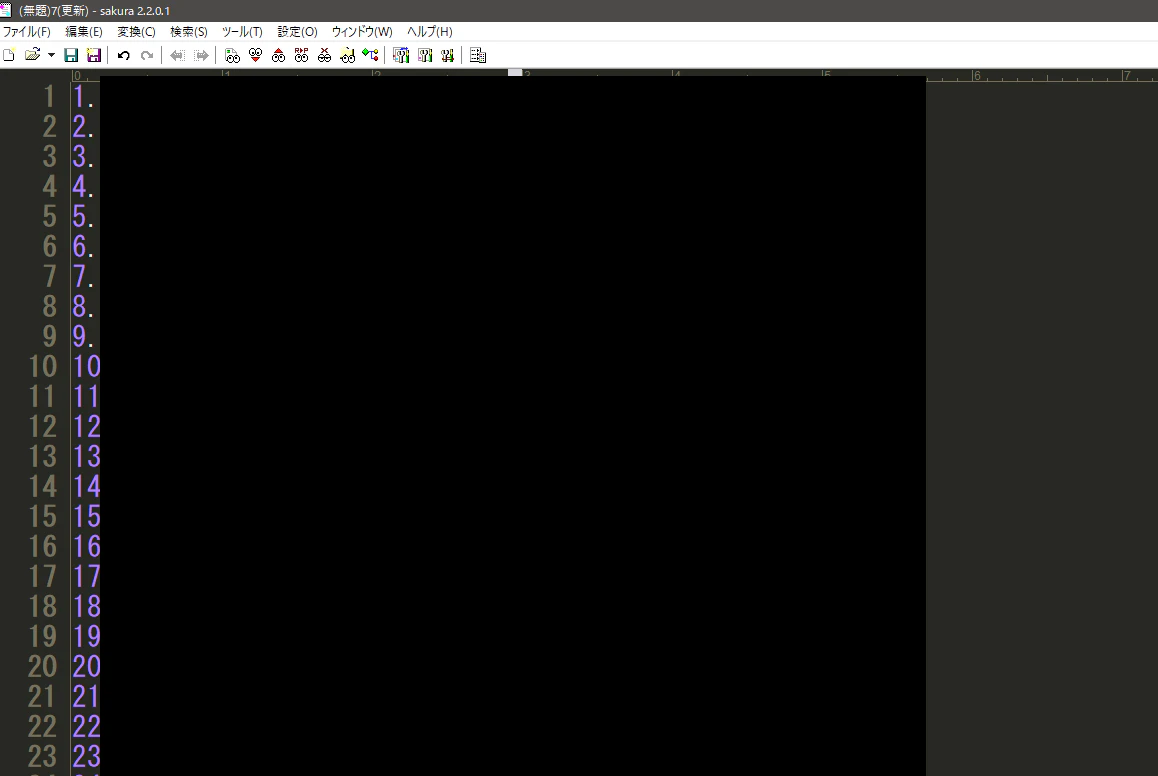Select gray gutter line number 20
1158x776 pixels.
(x=42, y=667)
